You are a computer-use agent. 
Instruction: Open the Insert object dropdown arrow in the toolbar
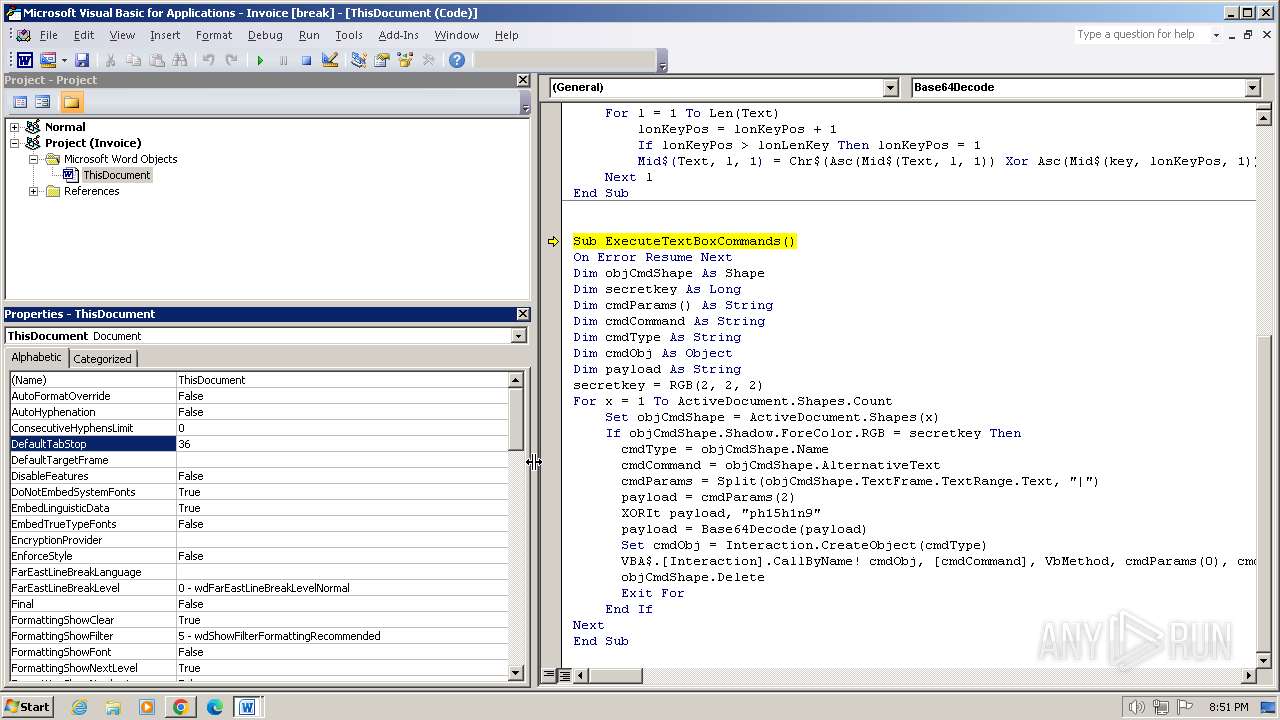(x=63, y=60)
